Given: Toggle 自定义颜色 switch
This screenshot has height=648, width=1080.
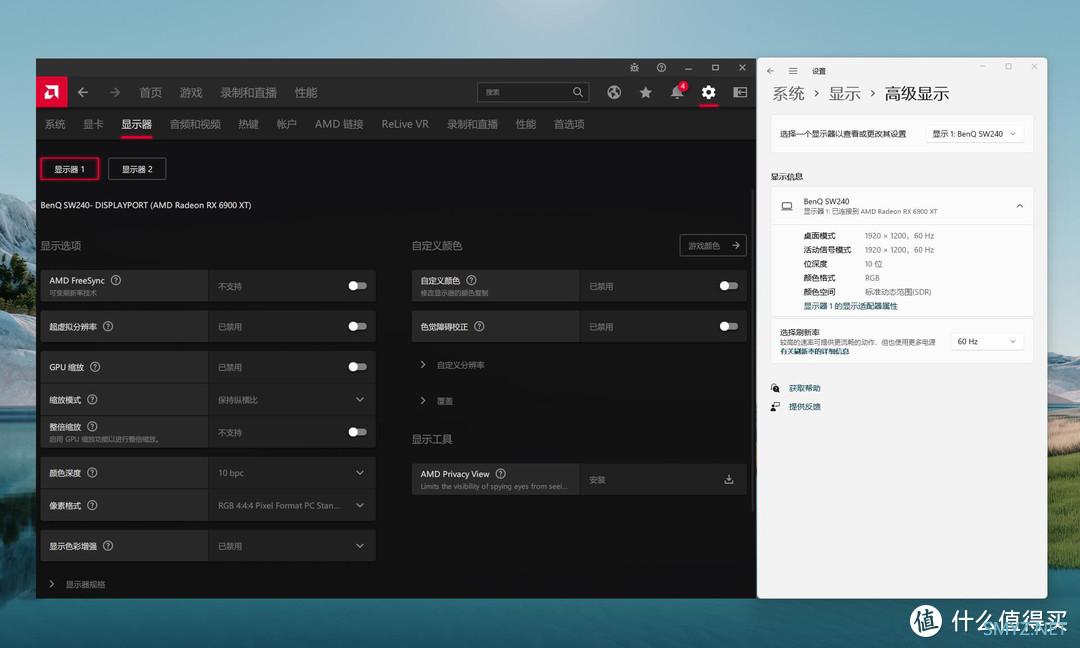Looking at the screenshot, I should (729, 286).
